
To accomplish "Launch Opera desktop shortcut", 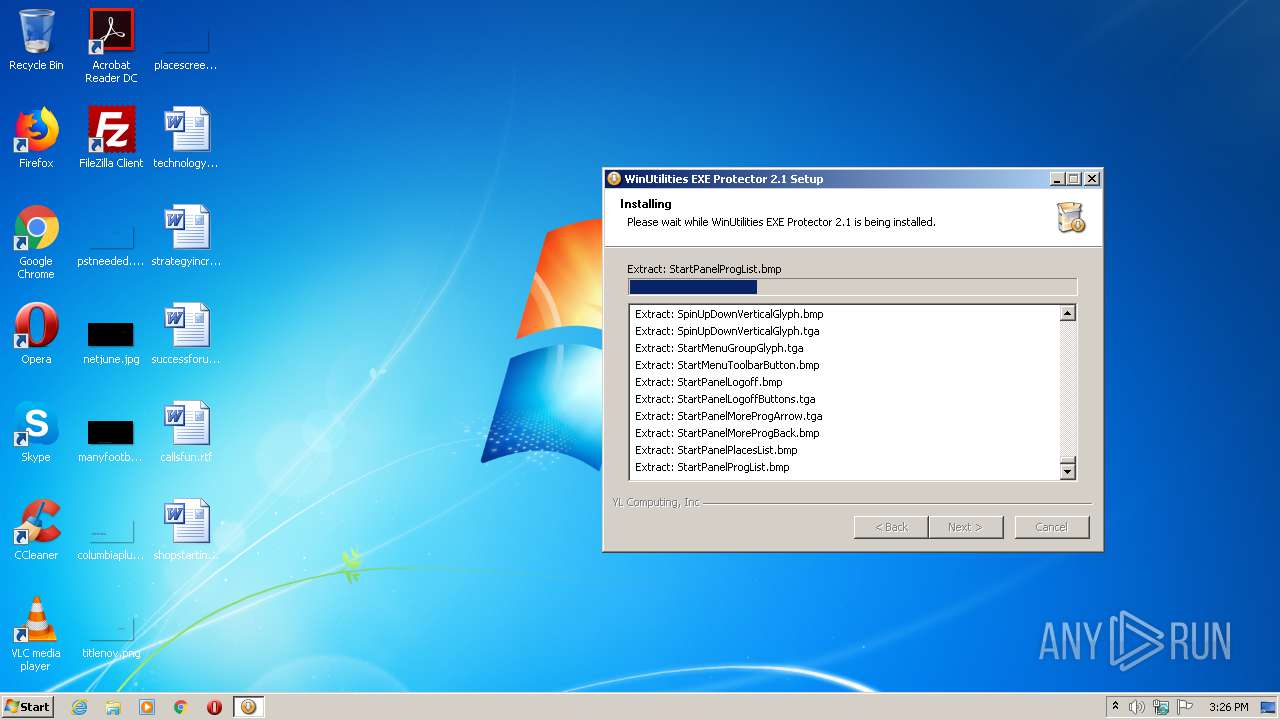I will click(36, 334).
